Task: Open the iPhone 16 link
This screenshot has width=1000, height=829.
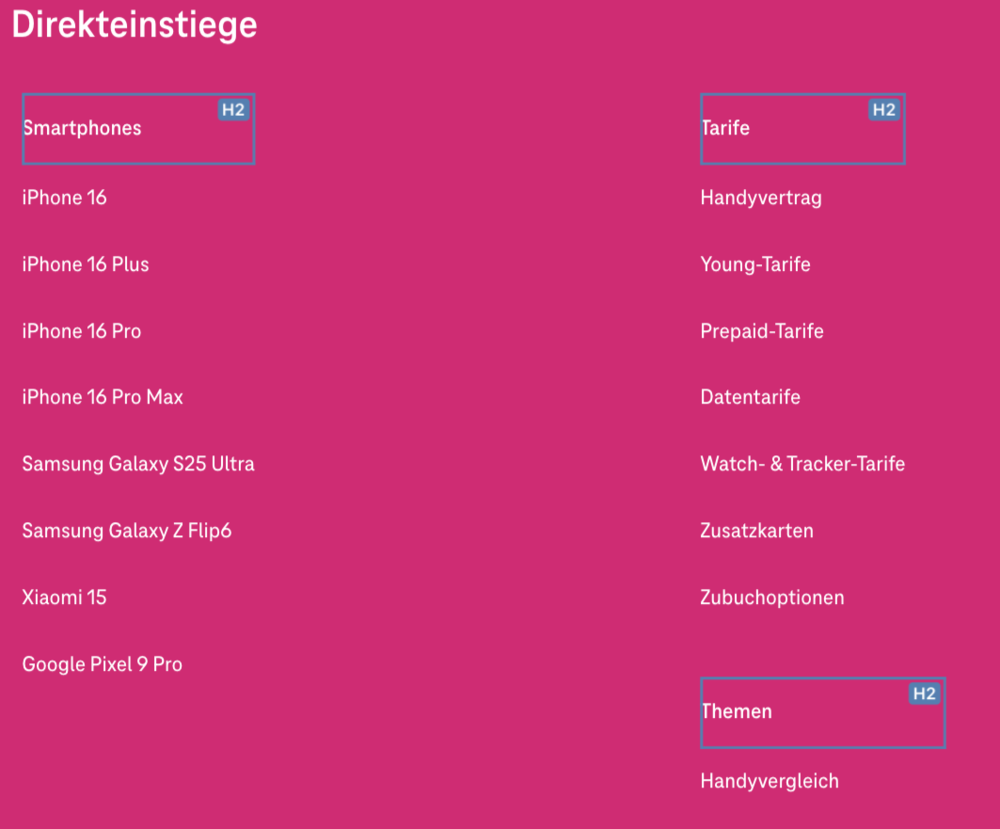Action: click(64, 197)
